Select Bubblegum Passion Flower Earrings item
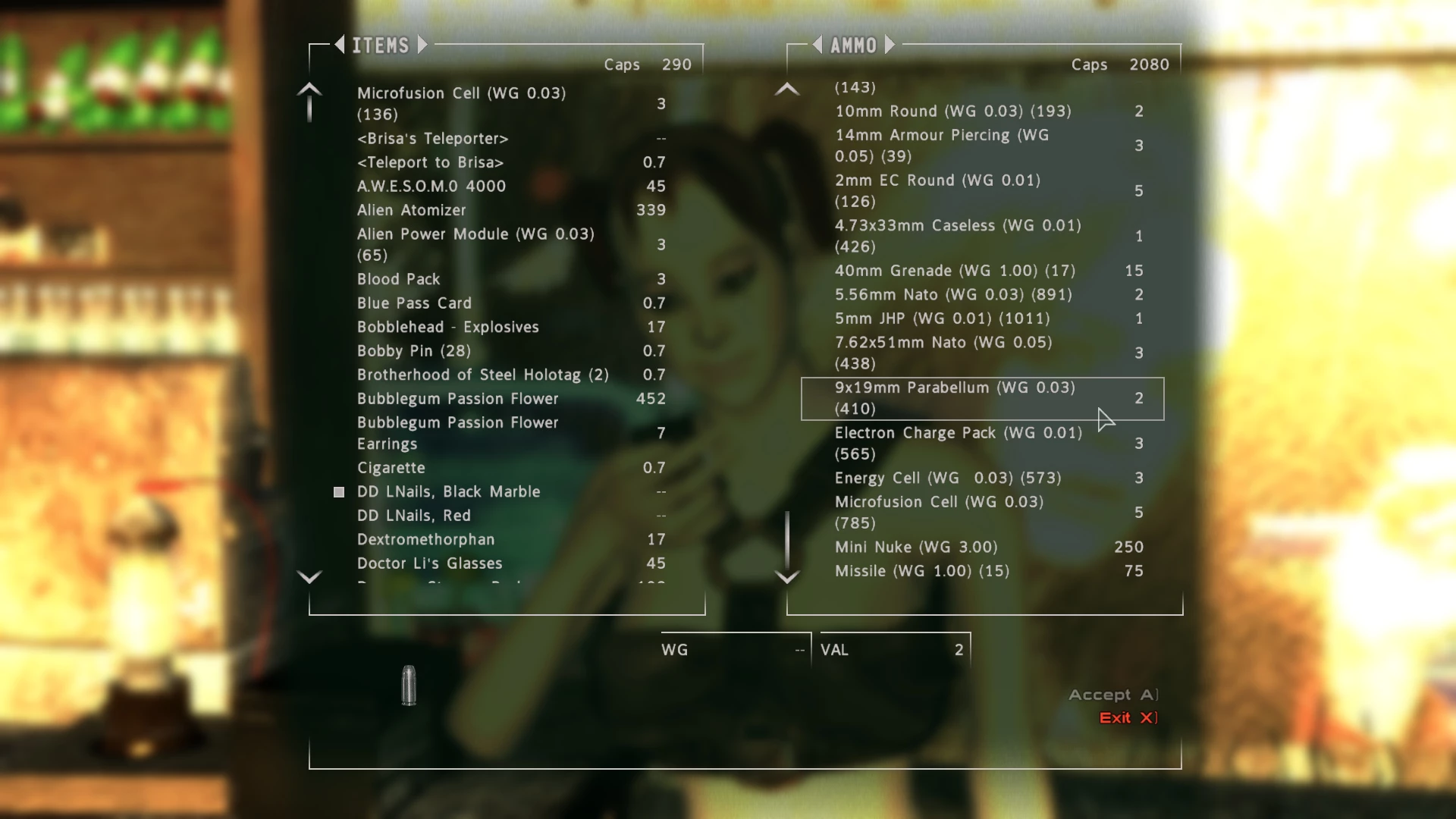This screenshot has height=819, width=1456. click(x=512, y=433)
